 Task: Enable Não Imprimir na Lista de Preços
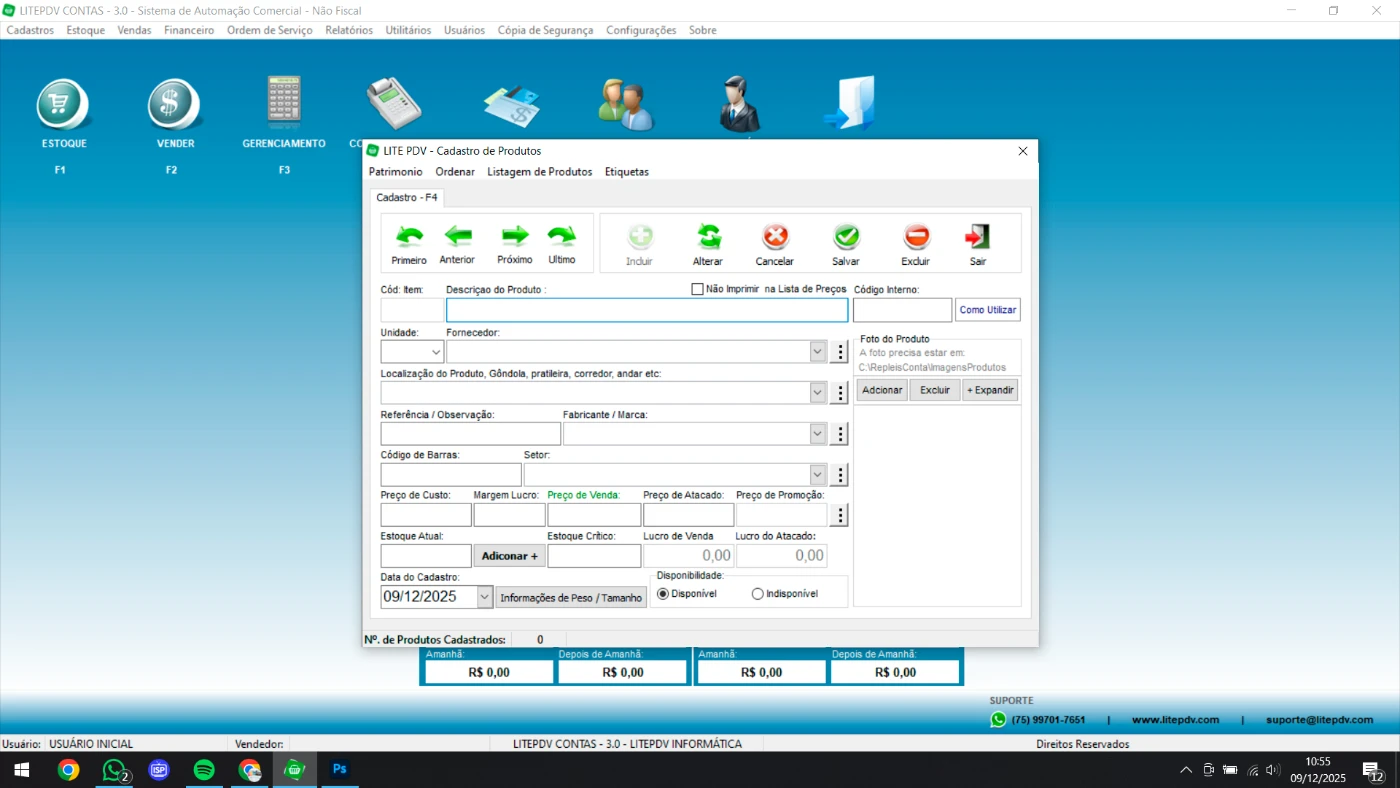click(x=698, y=289)
